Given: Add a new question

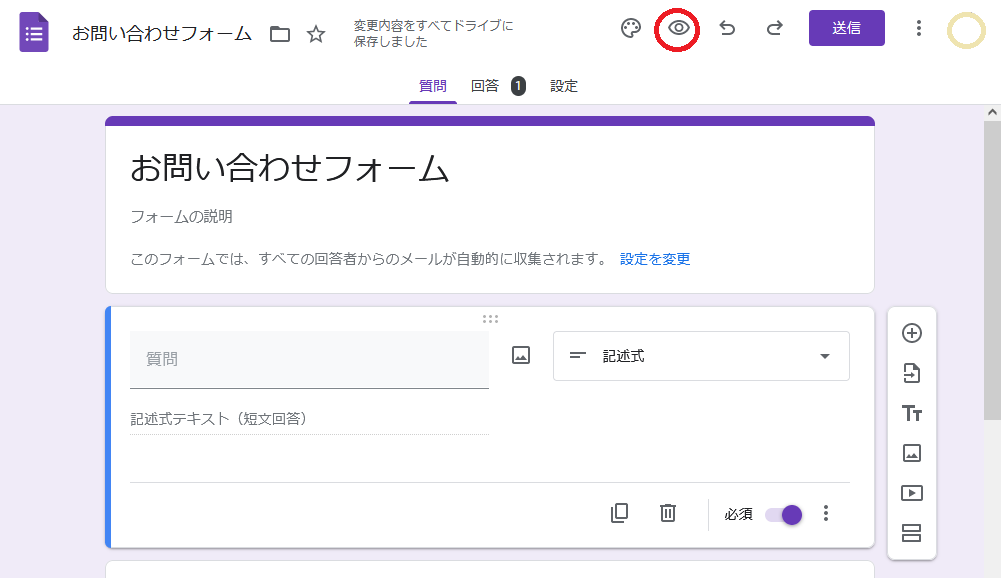Looking at the screenshot, I should (912, 333).
